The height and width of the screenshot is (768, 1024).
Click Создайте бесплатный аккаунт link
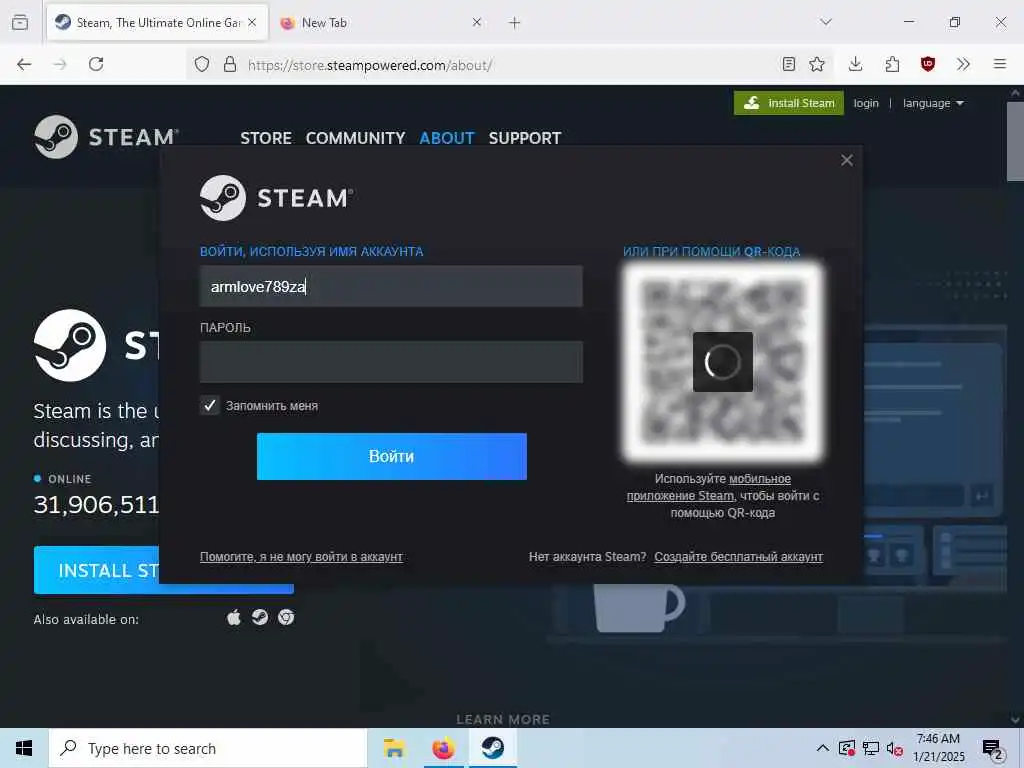[x=739, y=557]
